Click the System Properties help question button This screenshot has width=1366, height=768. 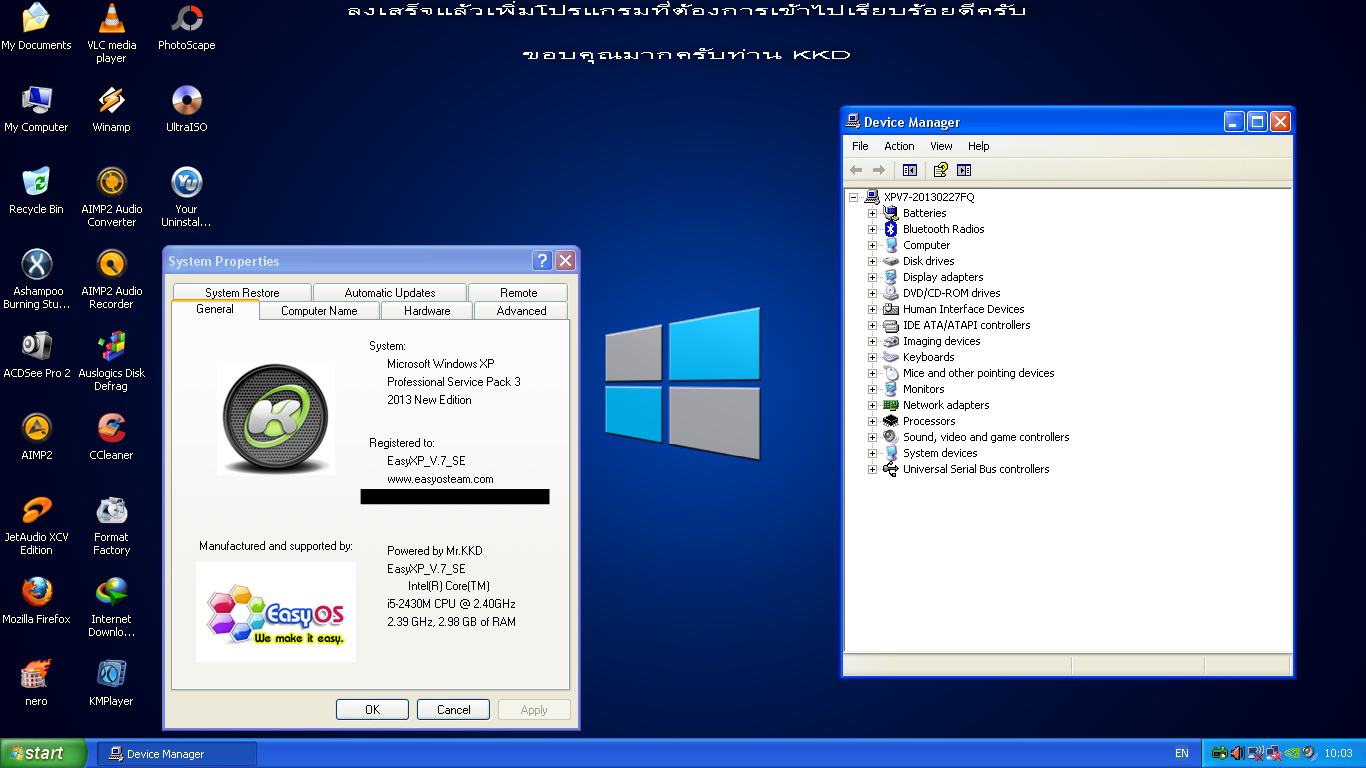[542, 261]
